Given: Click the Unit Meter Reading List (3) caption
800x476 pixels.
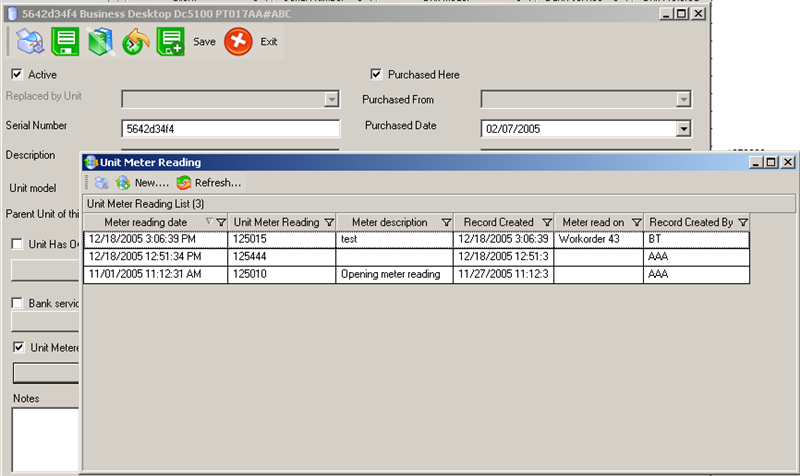Looking at the screenshot, I should coord(145,204).
